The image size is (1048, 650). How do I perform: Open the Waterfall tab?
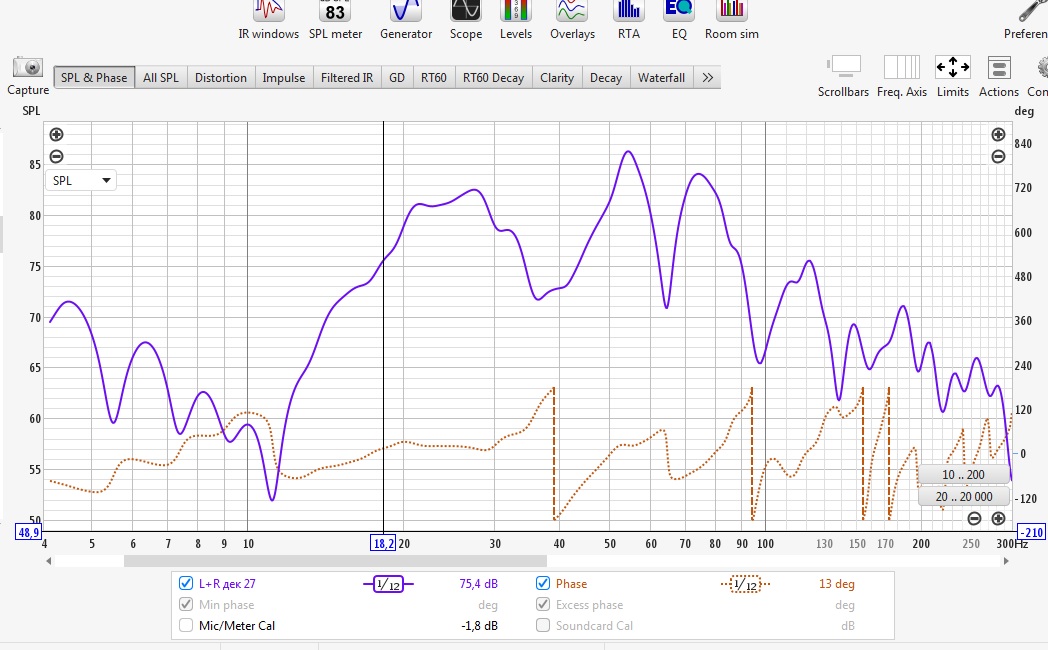(x=661, y=77)
